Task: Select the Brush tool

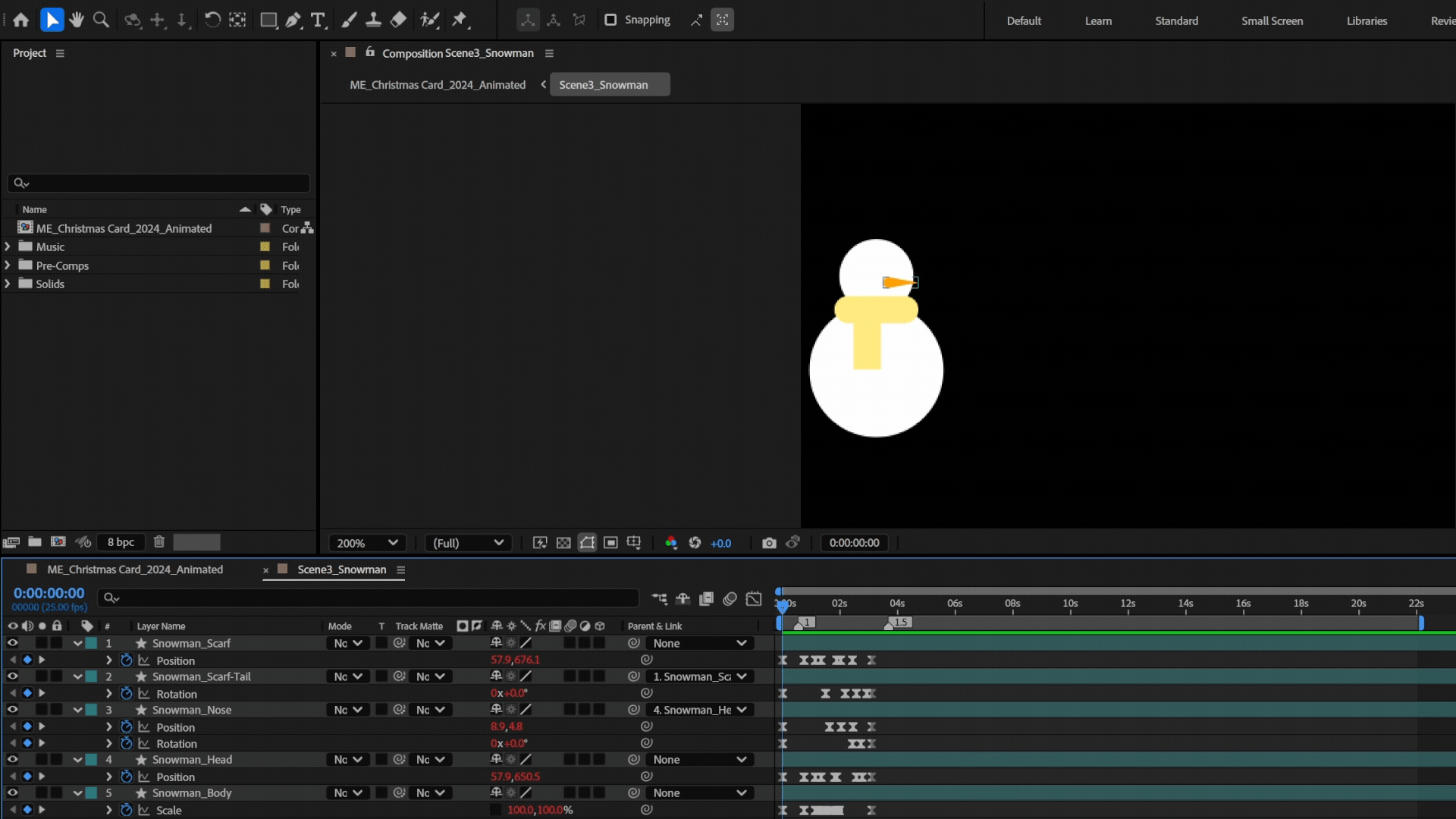Action: [x=349, y=20]
